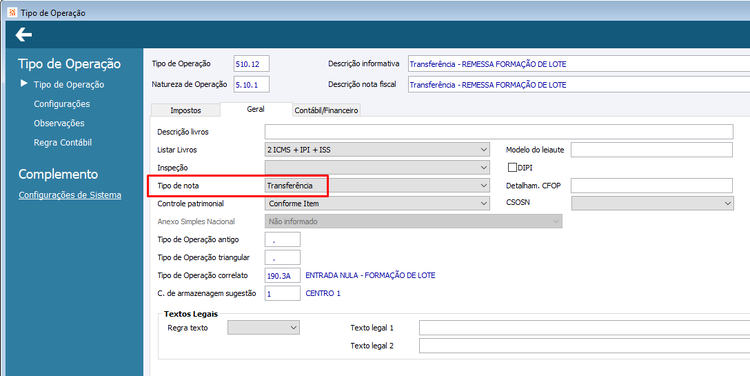Select Tipo de Operação in sidebar

coord(68,85)
